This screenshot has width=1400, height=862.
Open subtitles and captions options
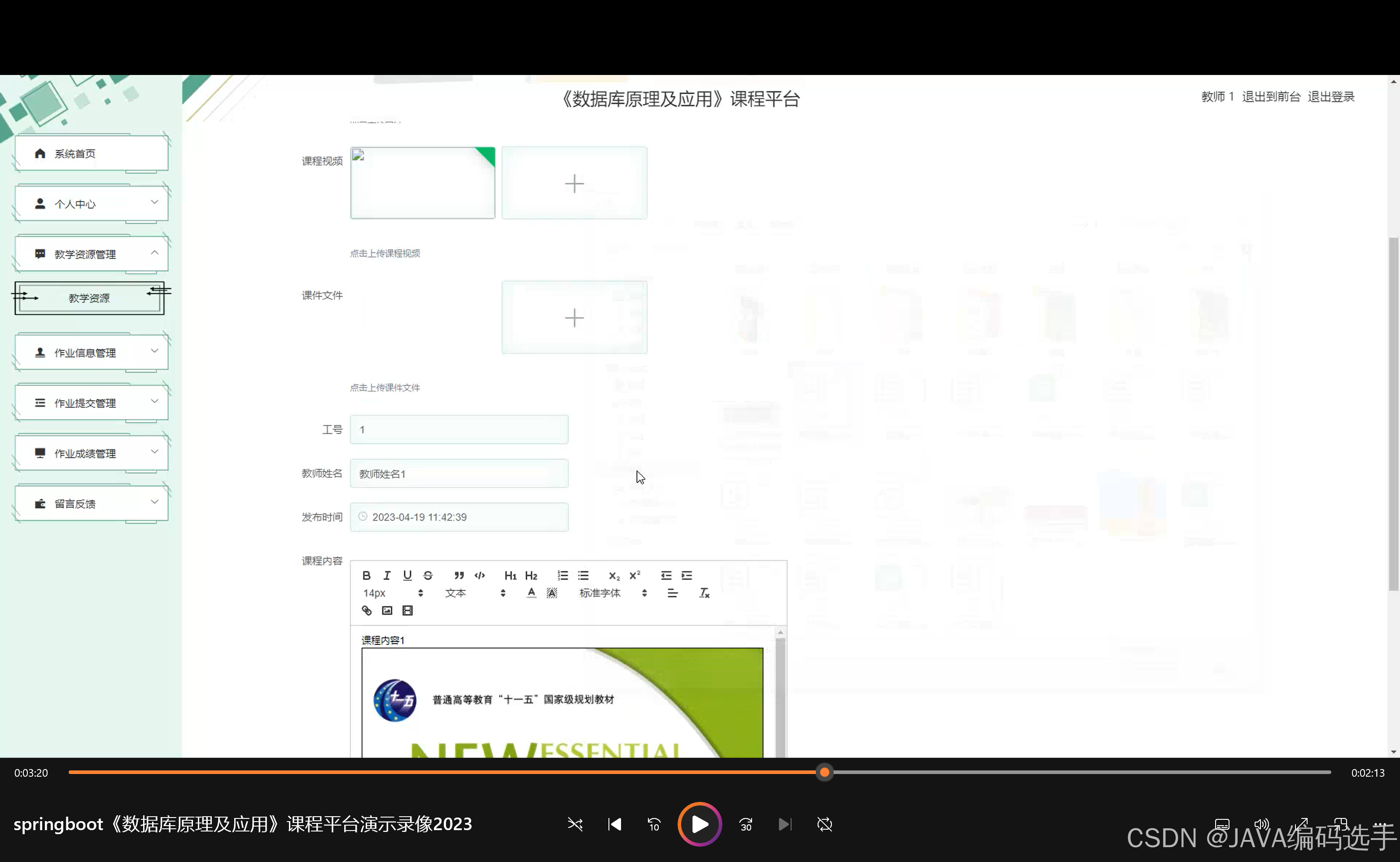(x=1222, y=824)
